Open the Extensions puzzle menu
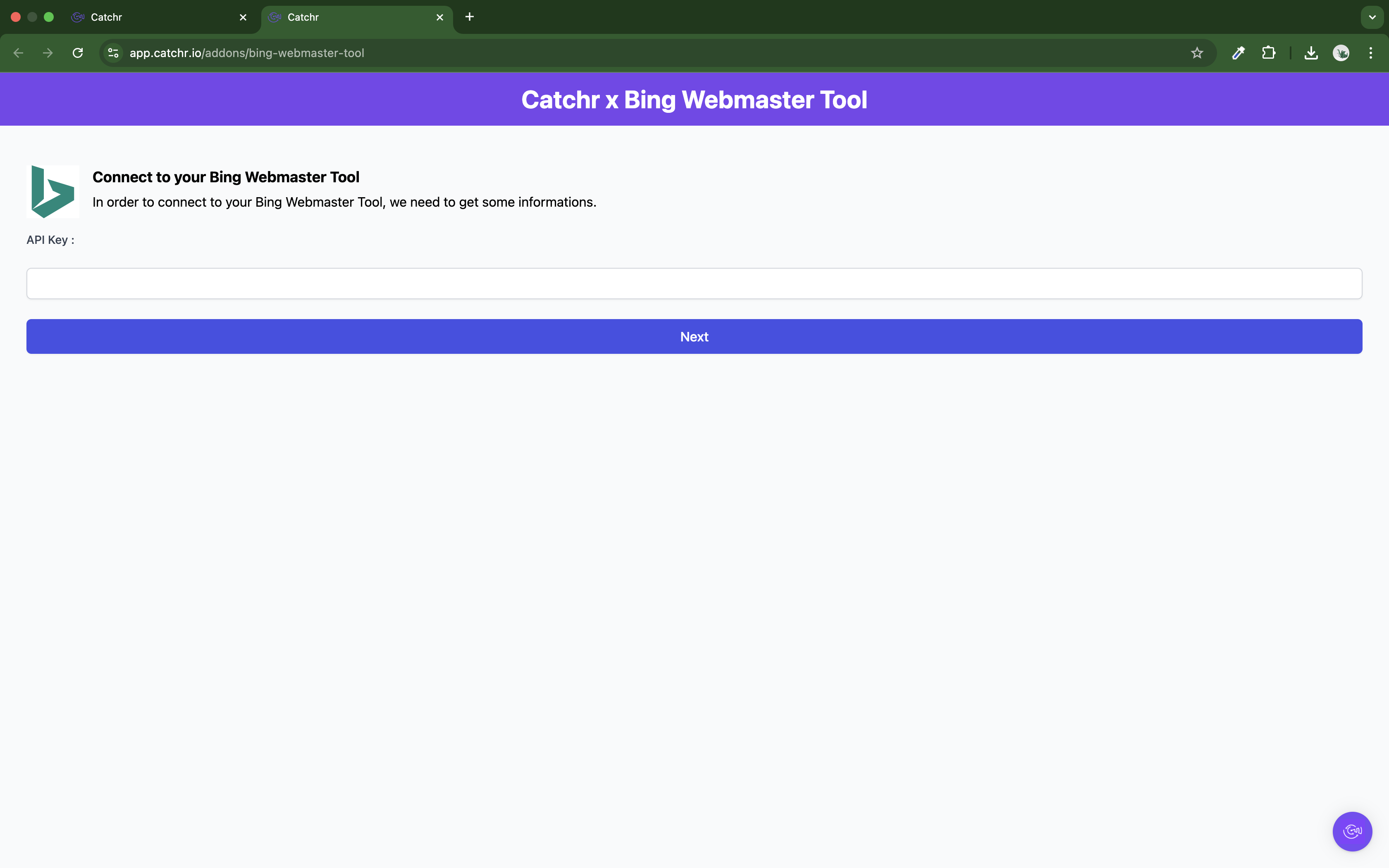 click(1268, 53)
